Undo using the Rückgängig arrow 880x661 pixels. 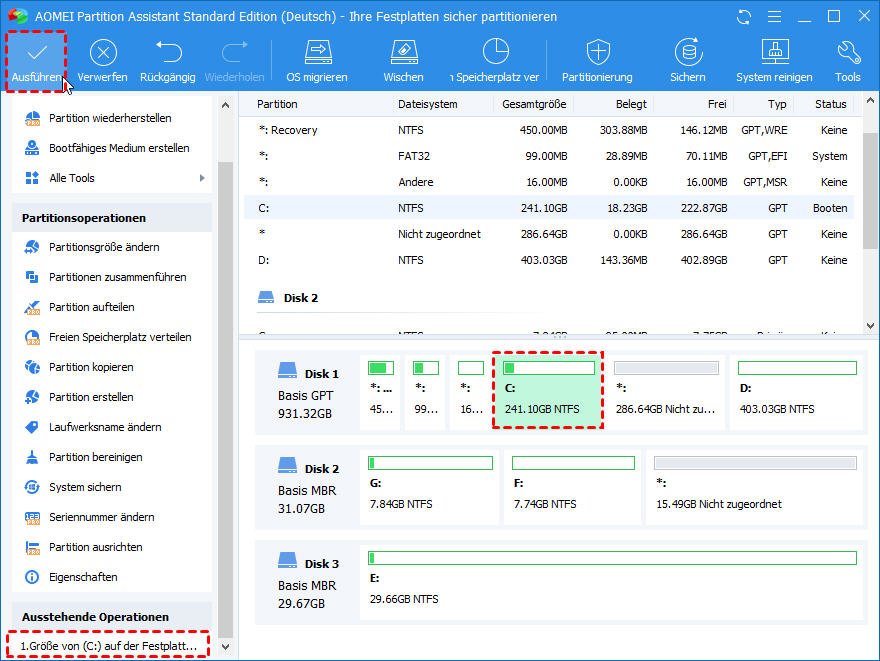[x=170, y=53]
